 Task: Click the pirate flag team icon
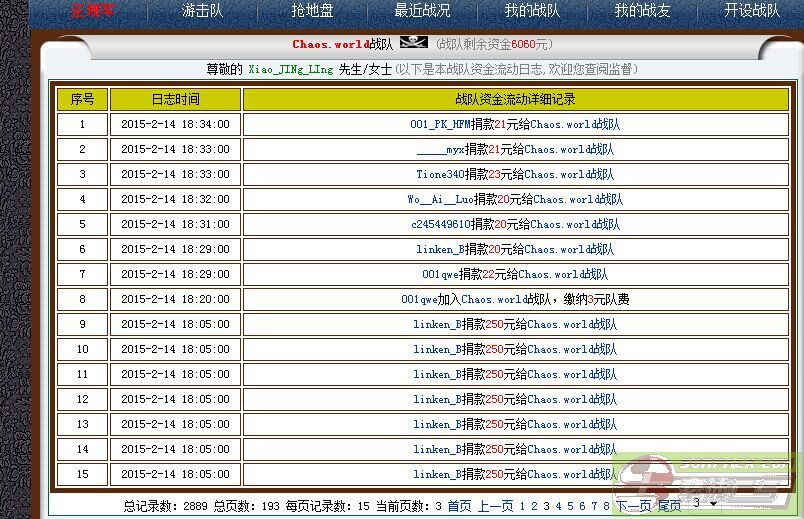pos(413,43)
